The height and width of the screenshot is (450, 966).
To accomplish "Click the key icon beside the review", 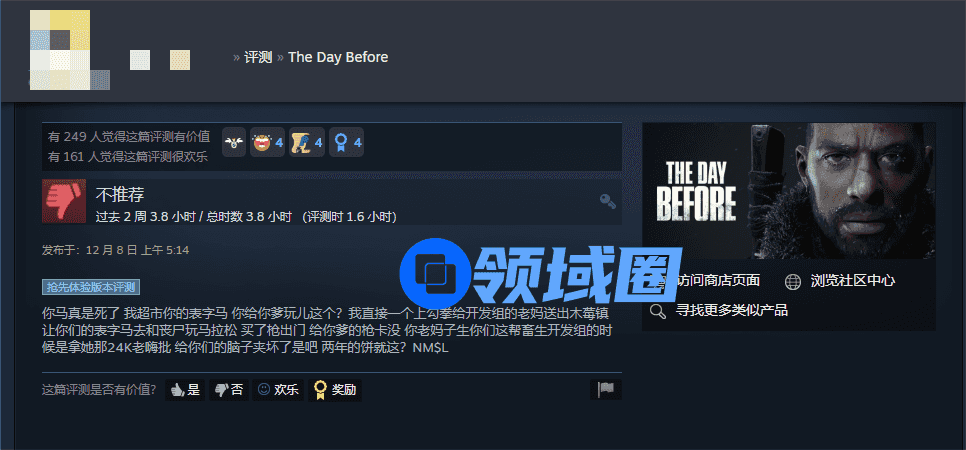I will (607, 201).
